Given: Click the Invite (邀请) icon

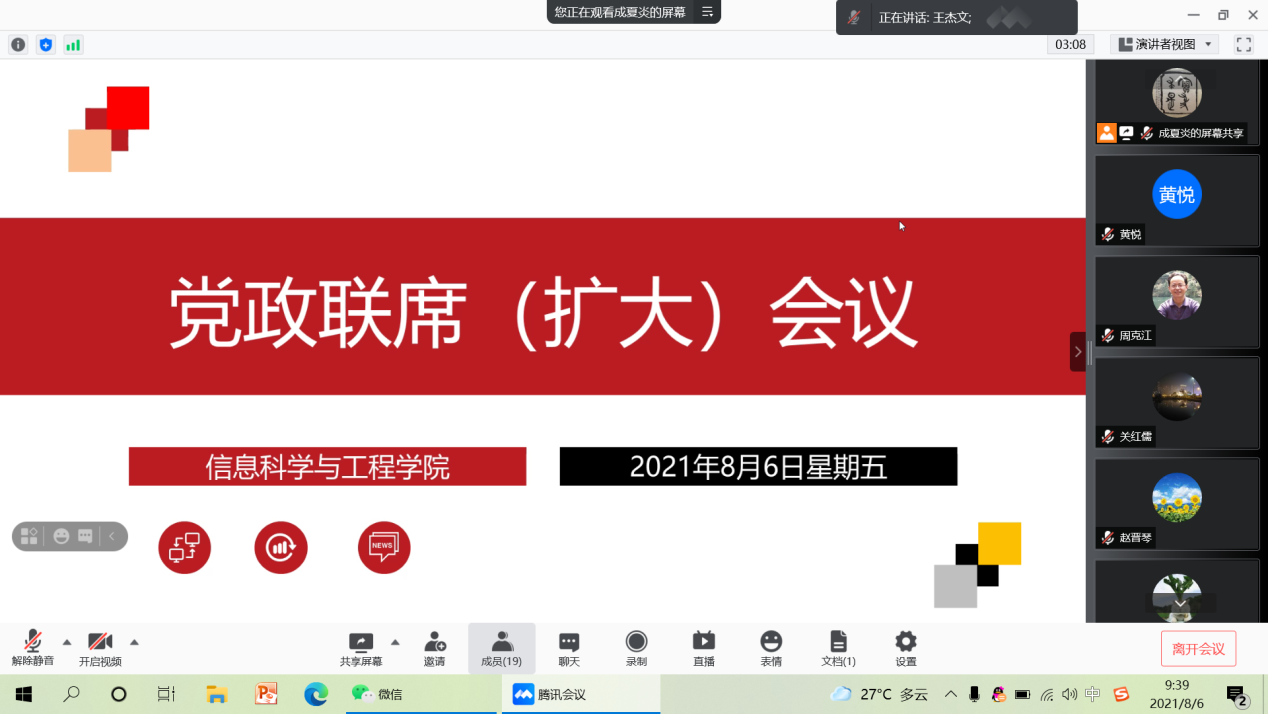Looking at the screenshot, I should coord(434,647).
